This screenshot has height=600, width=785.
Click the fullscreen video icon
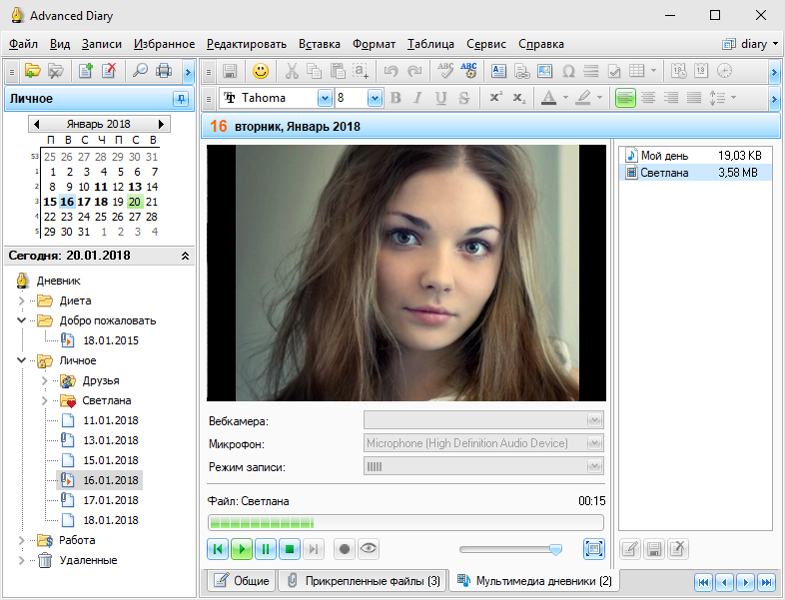594,549
